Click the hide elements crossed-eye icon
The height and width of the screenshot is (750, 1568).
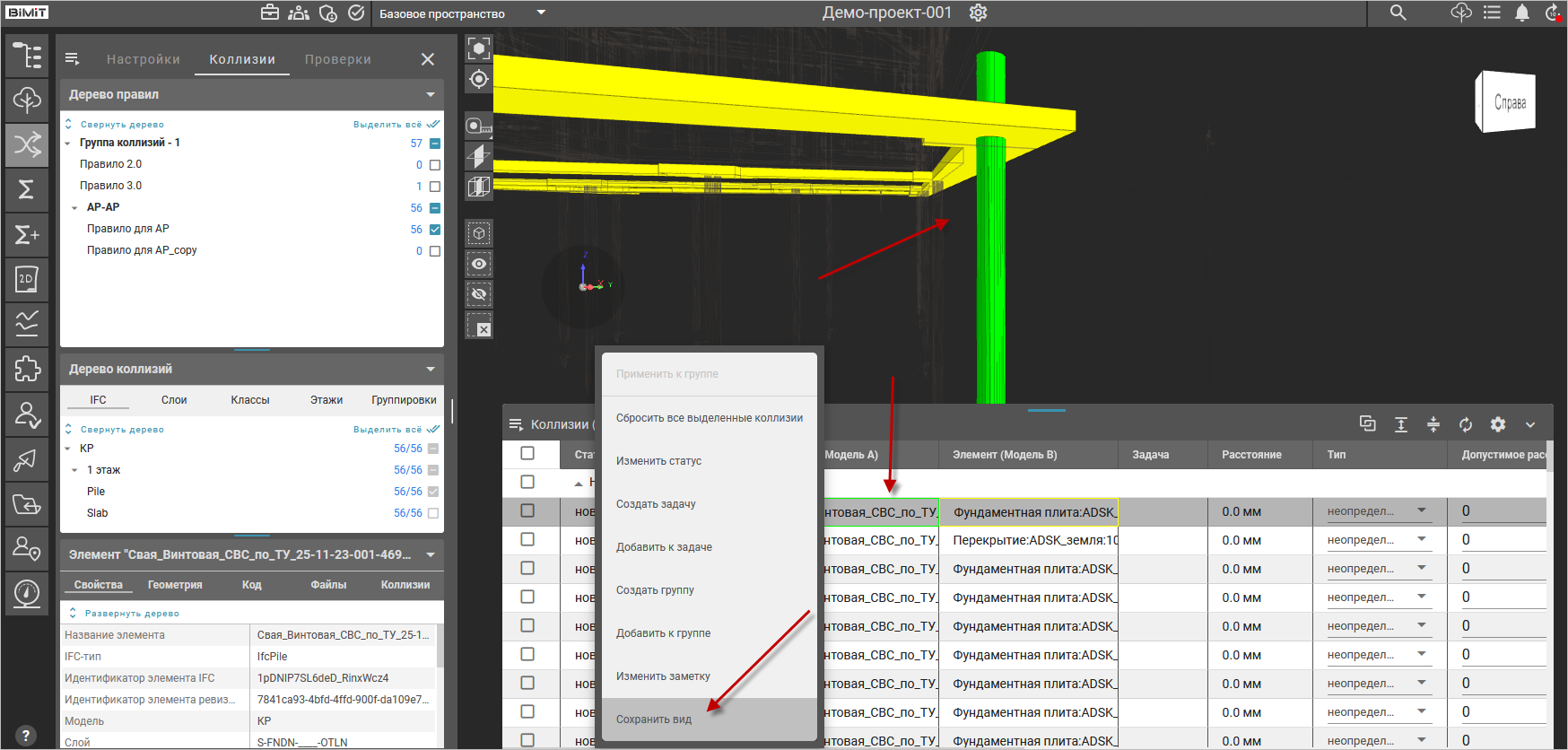(479, 294)
